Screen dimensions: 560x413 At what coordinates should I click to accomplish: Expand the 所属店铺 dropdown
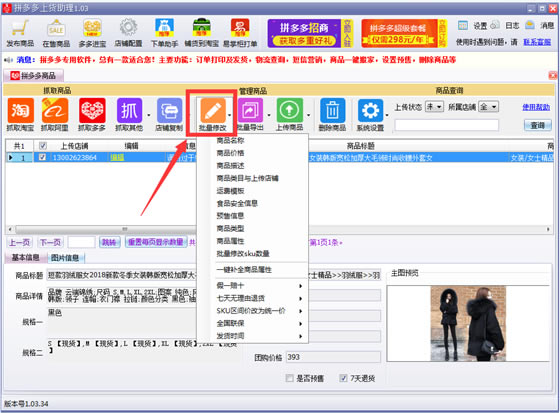pyautogui.click(x=489, y=106)
